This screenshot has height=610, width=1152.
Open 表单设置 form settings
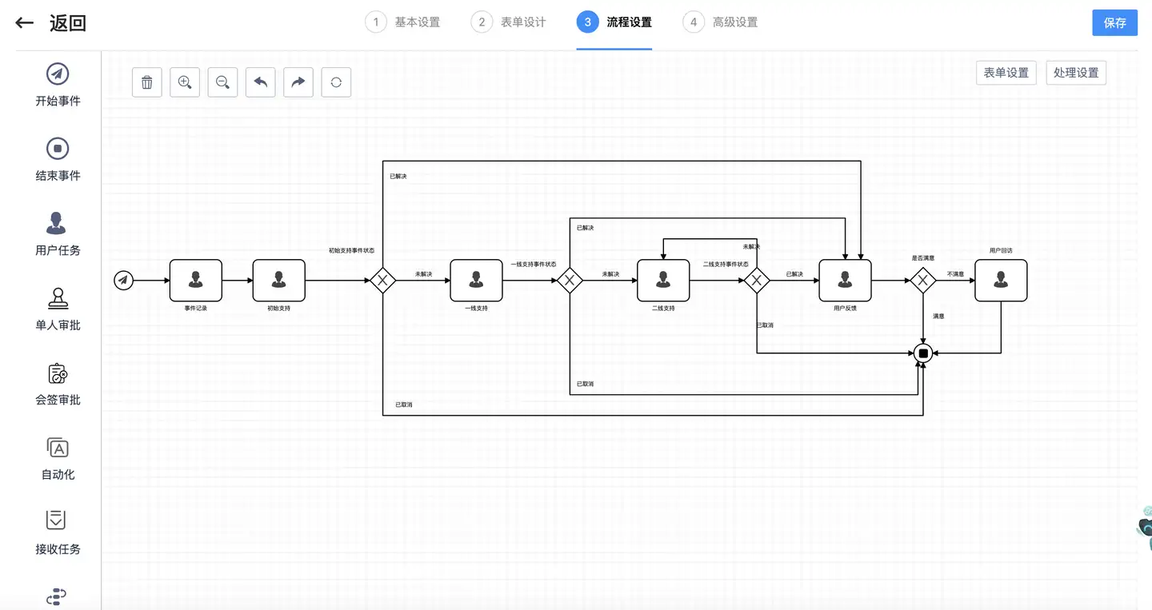1006,73
